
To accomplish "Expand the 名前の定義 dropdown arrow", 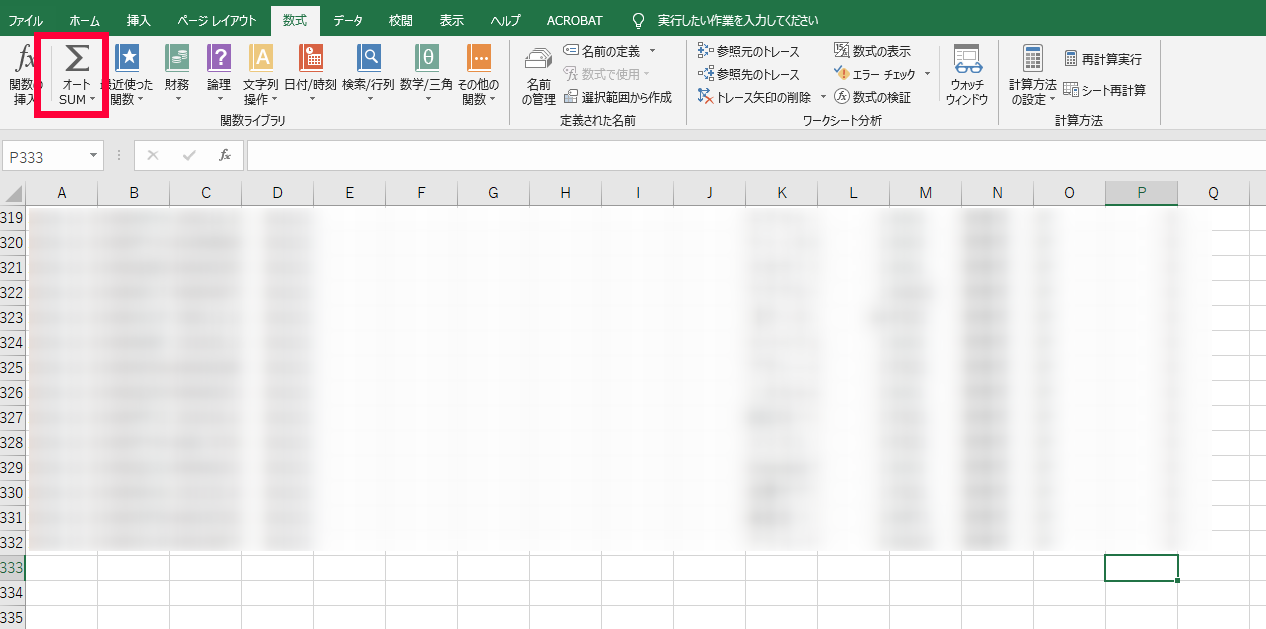I will click(652, 51).
